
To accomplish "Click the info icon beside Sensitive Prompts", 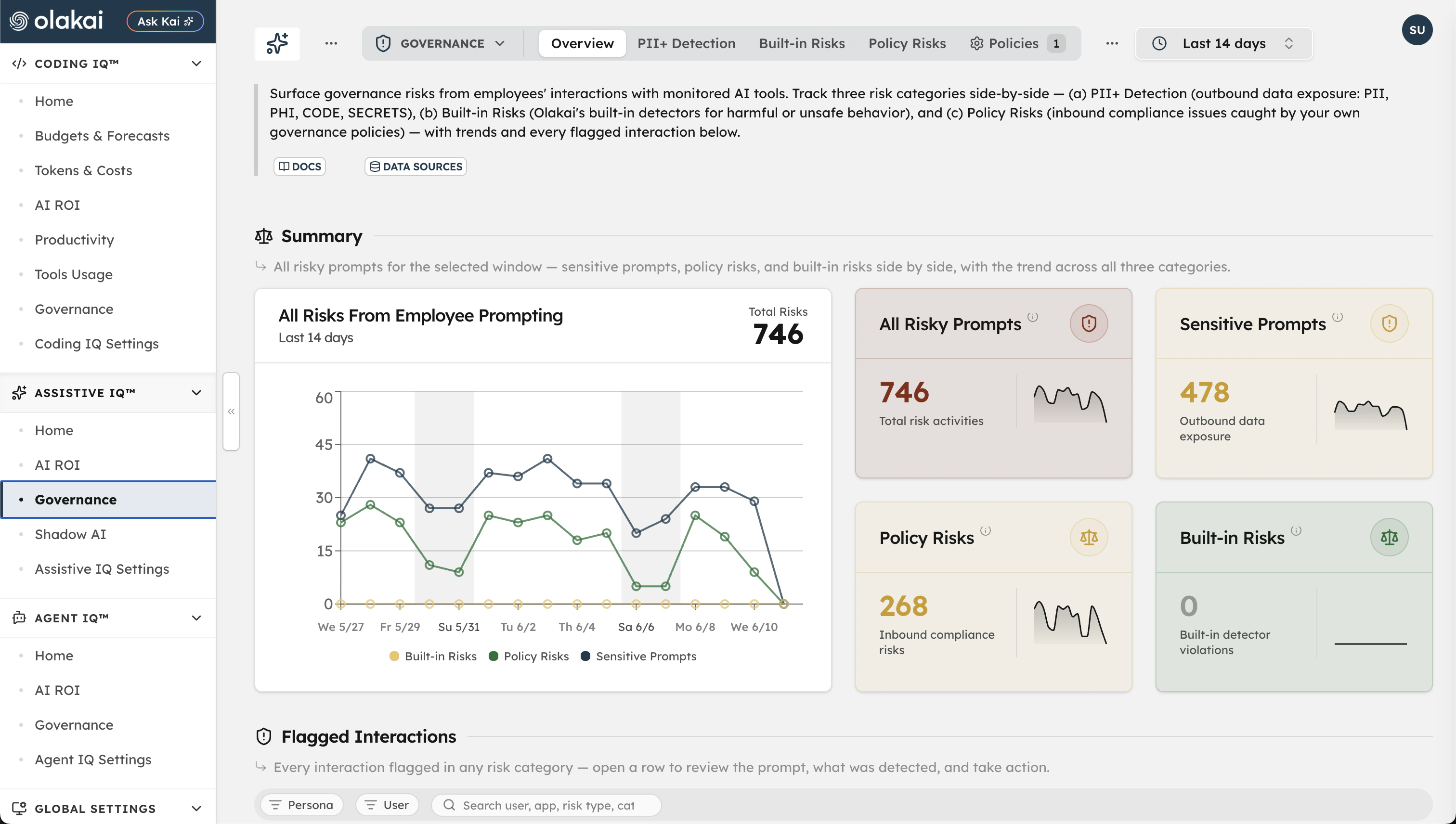I will [x=1337, y=317].
